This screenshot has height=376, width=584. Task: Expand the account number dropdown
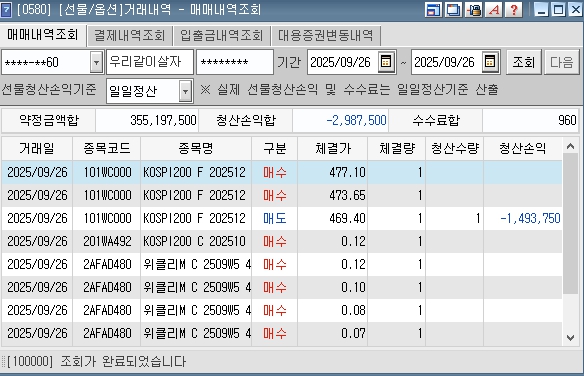coord(96,62)
